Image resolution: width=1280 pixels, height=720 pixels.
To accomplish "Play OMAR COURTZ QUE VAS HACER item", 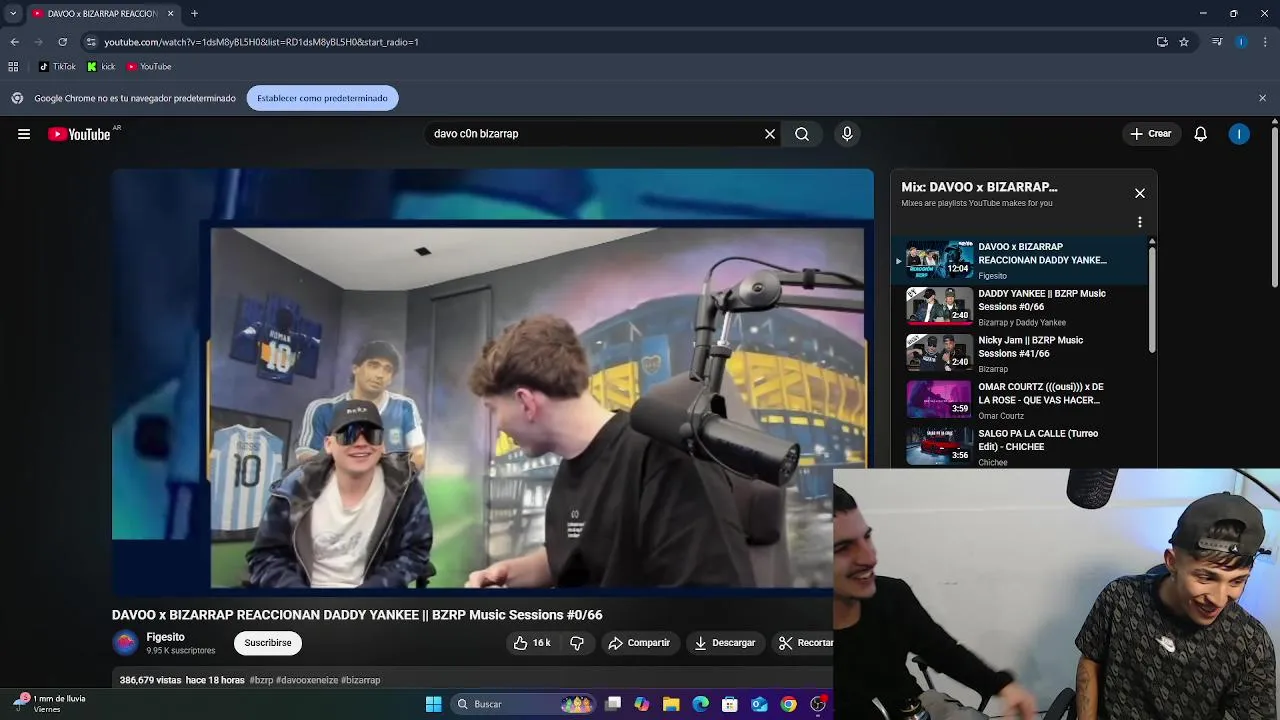I will 1018,400.
